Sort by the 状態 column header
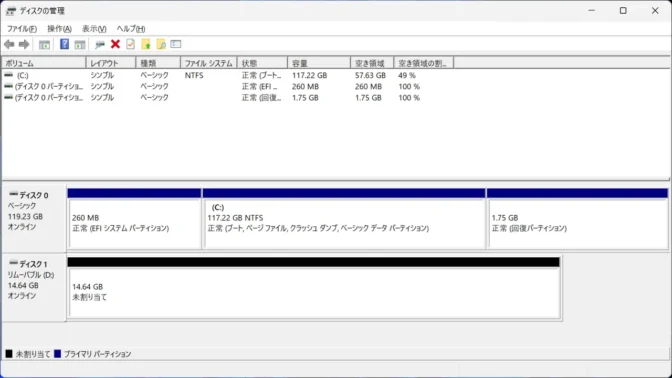The image size is (672, 378). click(x=262, y=63)
